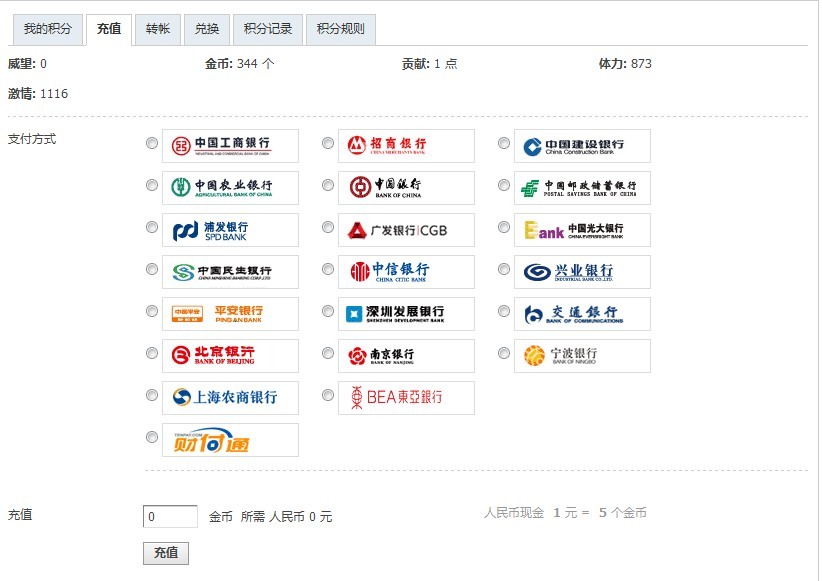
Task: Click the 中国光大银行 Everbright logo
Action: point(582,230)
